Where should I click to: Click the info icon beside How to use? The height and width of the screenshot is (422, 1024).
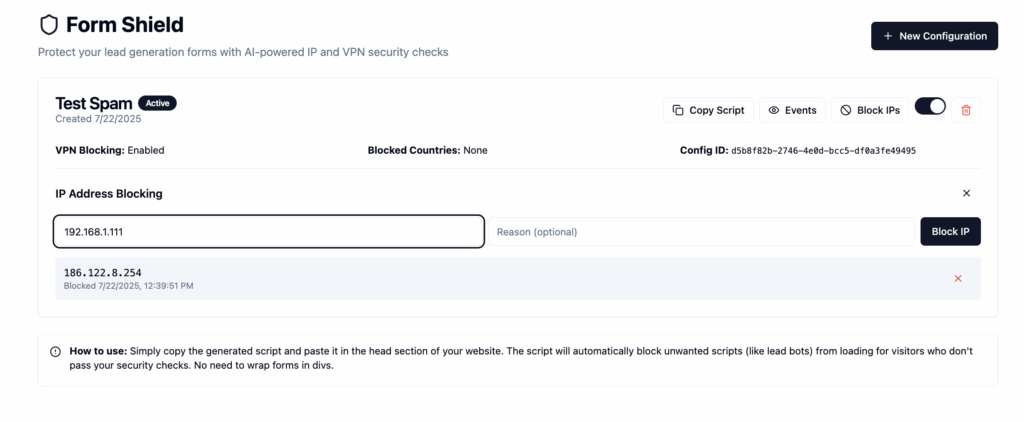(x=56, y=352)
